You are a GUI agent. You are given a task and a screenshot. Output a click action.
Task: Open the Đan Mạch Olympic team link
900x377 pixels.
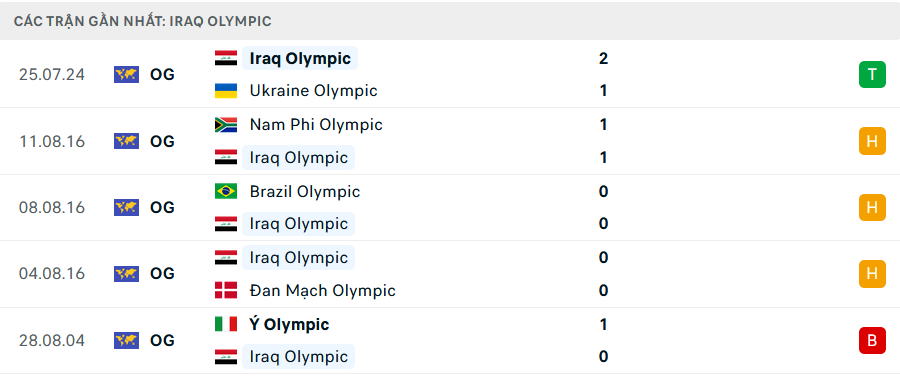(323, 290)
